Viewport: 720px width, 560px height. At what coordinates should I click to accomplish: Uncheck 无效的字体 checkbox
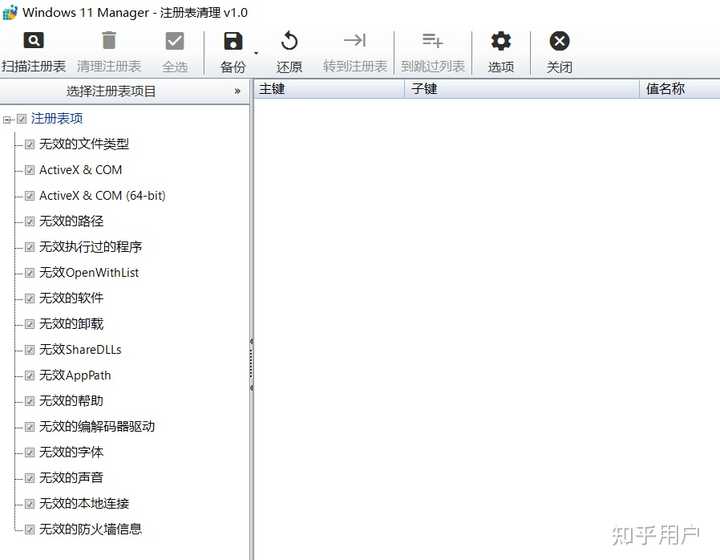tap(29, 453)
